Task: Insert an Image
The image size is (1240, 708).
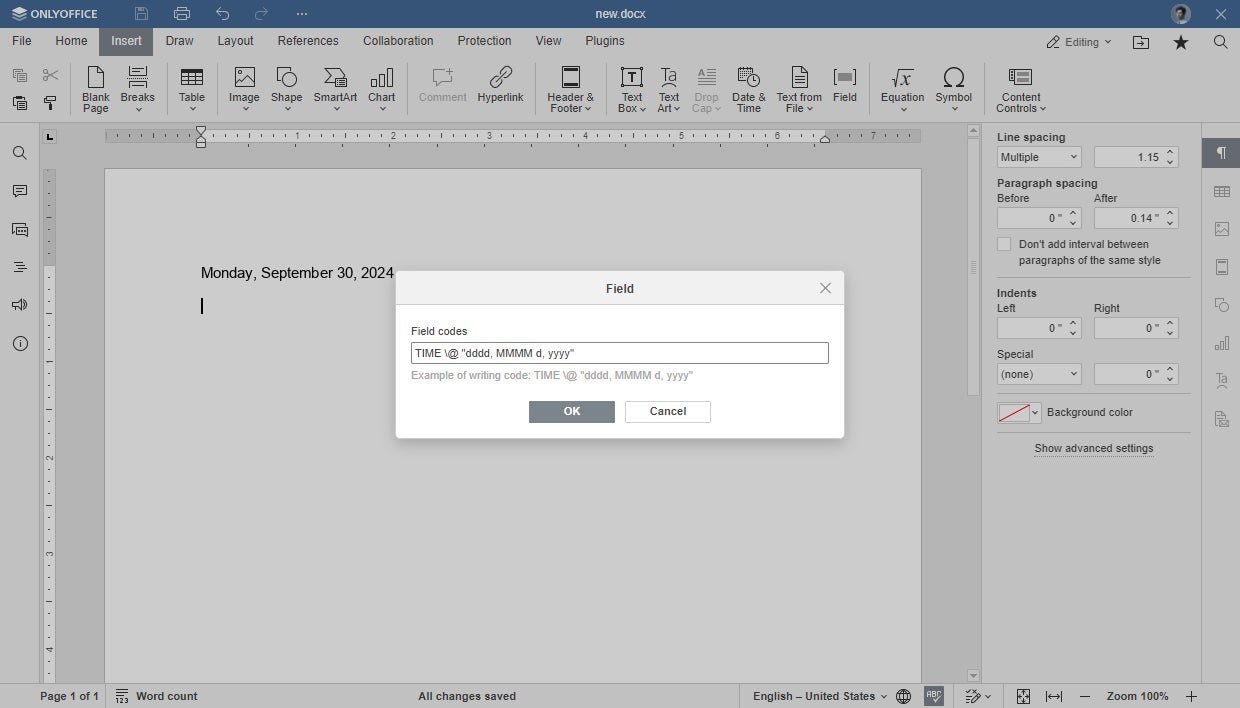Action: pyautogui.click(x=244, y=90)
